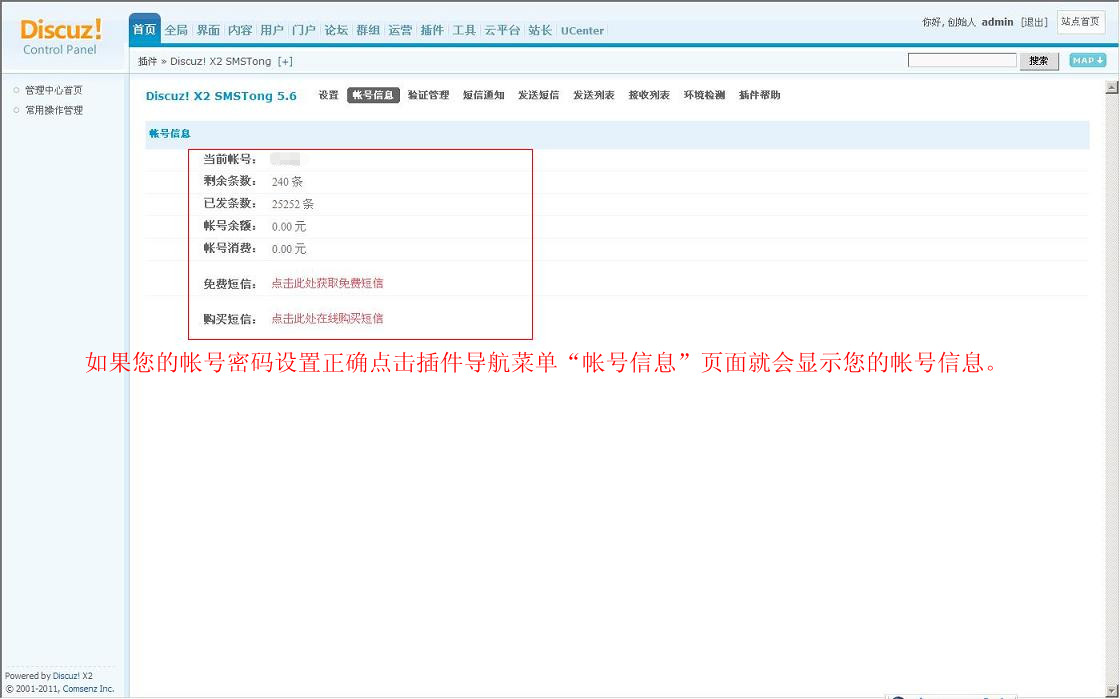Click the 帐号信息 section header
The width and height of the screenshot is (1120, 699).
coord(169,134)
